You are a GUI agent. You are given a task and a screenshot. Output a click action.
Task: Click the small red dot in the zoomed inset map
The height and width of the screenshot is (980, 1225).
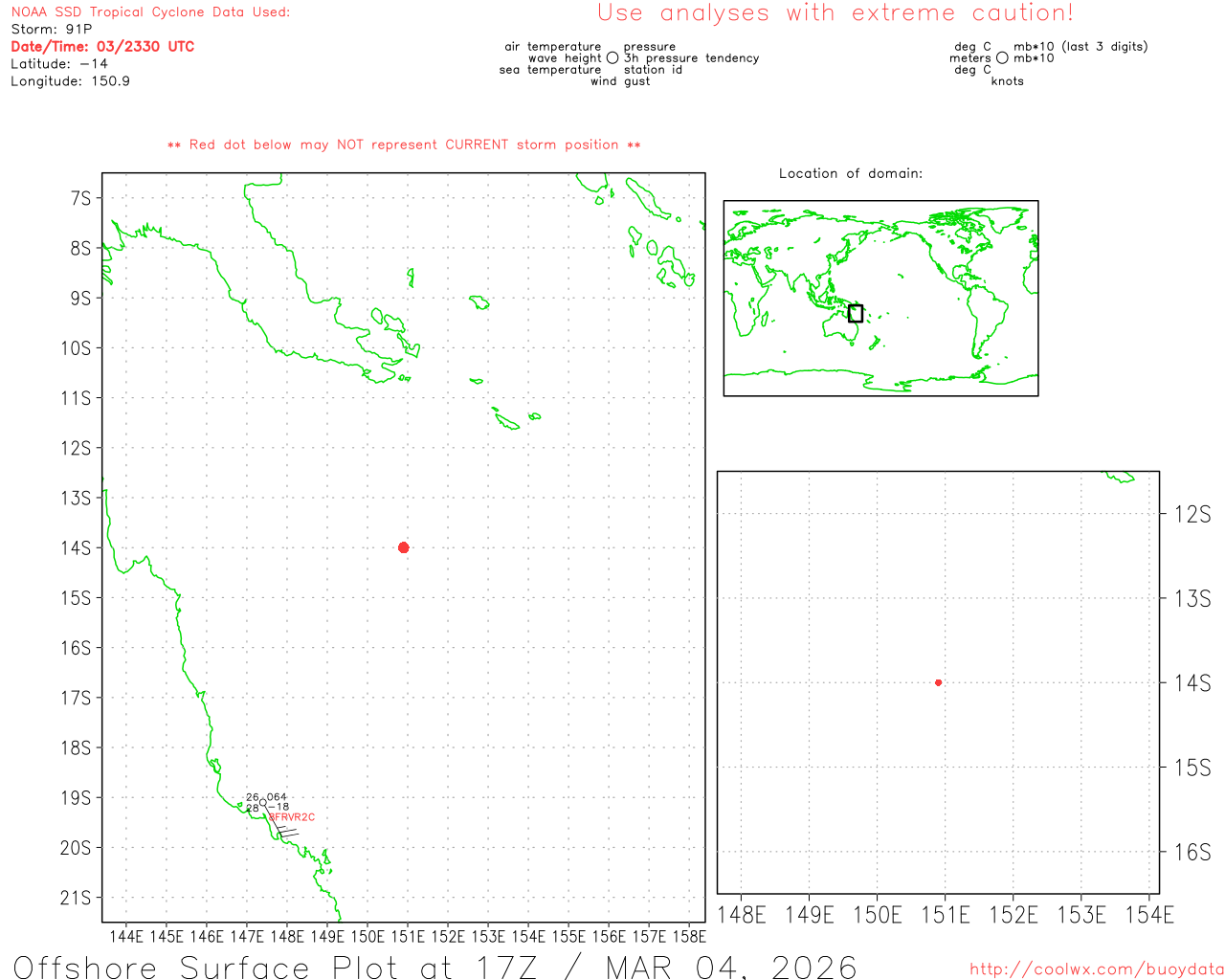(938, 682)
